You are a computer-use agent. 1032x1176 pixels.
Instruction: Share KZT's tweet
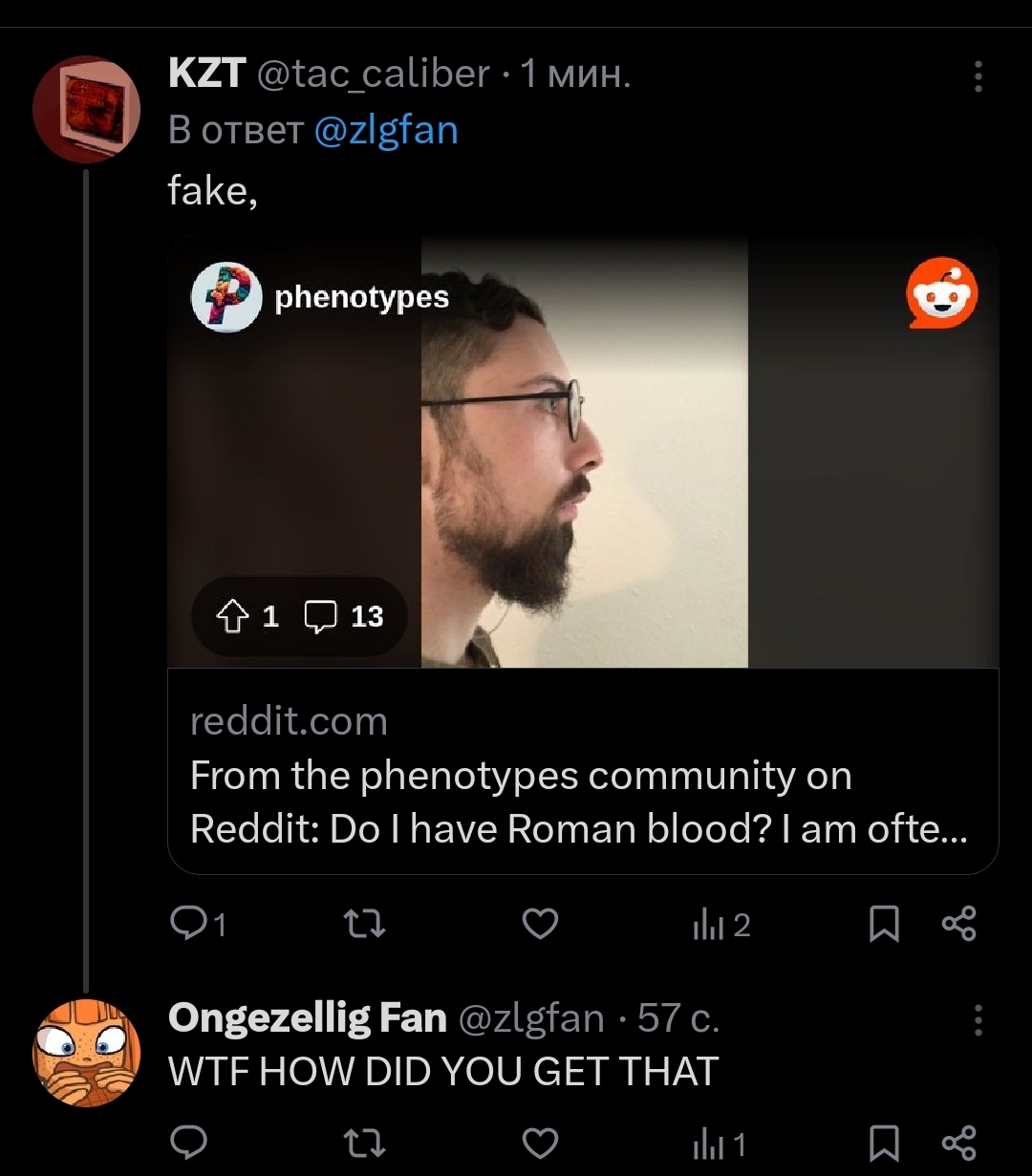(x=958, y=924)
